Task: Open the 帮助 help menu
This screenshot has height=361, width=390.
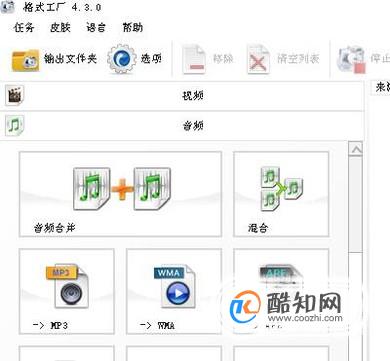Action: click(x=133, y=27)
